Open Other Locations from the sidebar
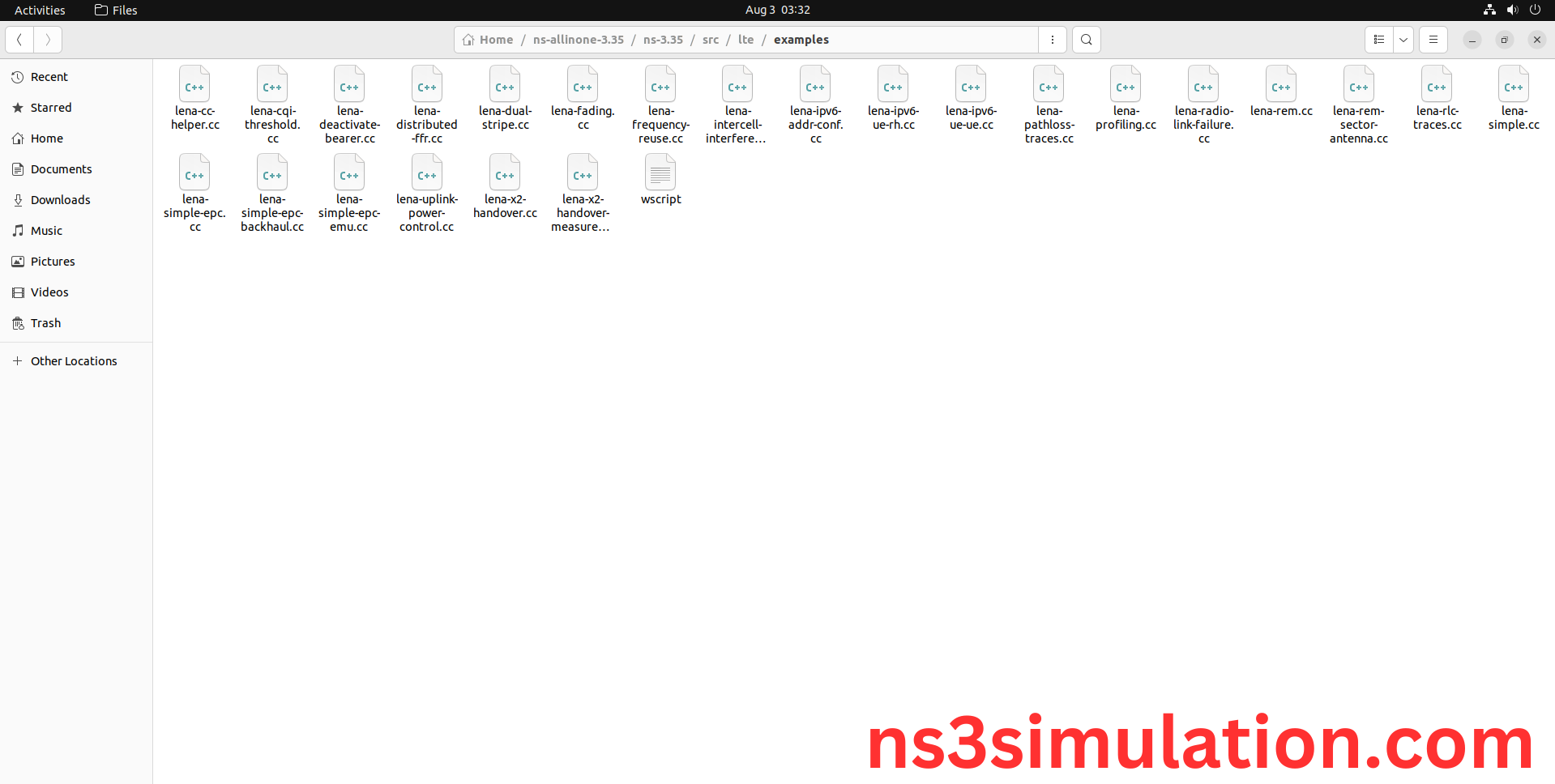Screen dimensions: 1555x784 tap(73, 360)
